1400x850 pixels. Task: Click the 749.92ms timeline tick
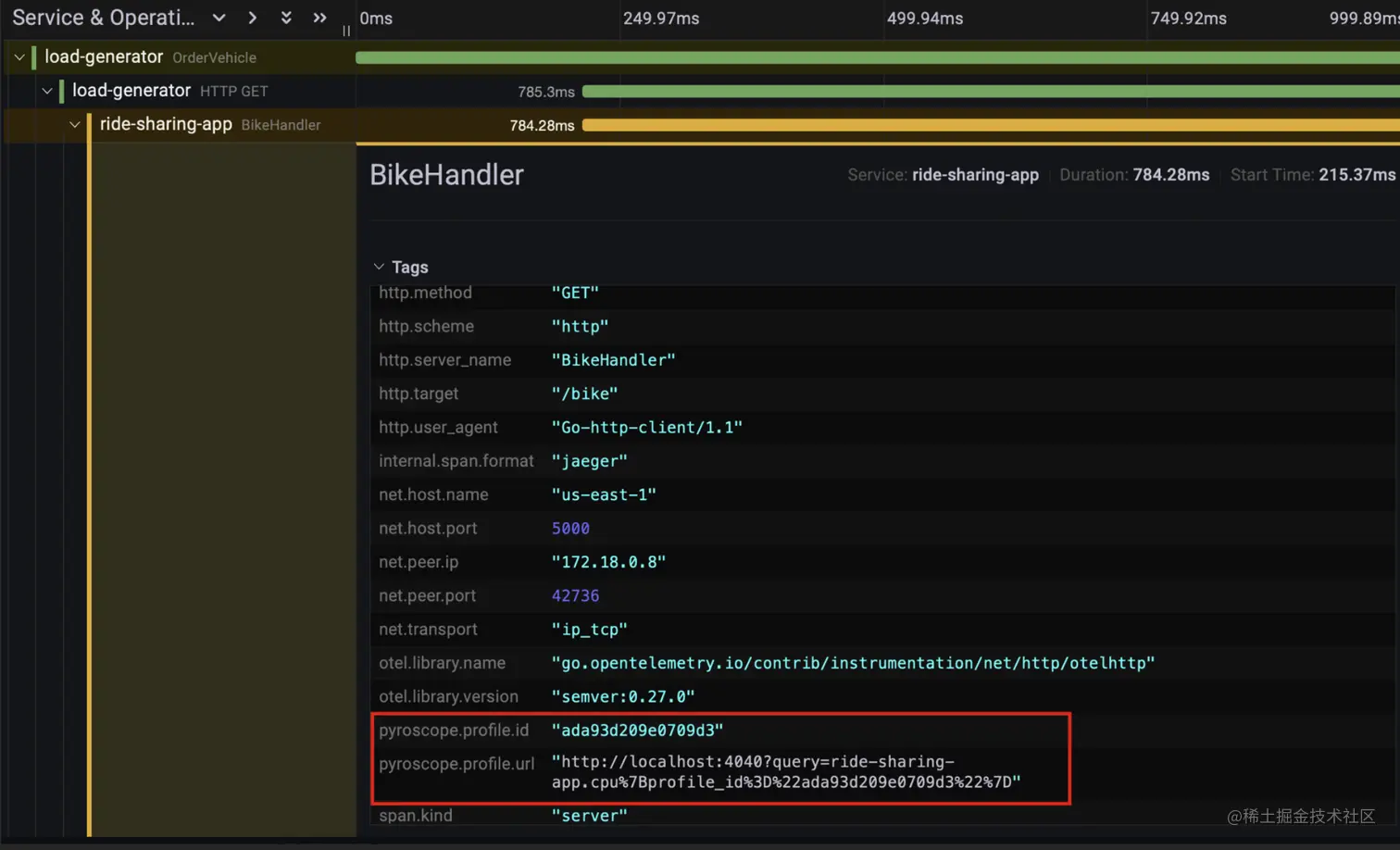coord(1189,19)
